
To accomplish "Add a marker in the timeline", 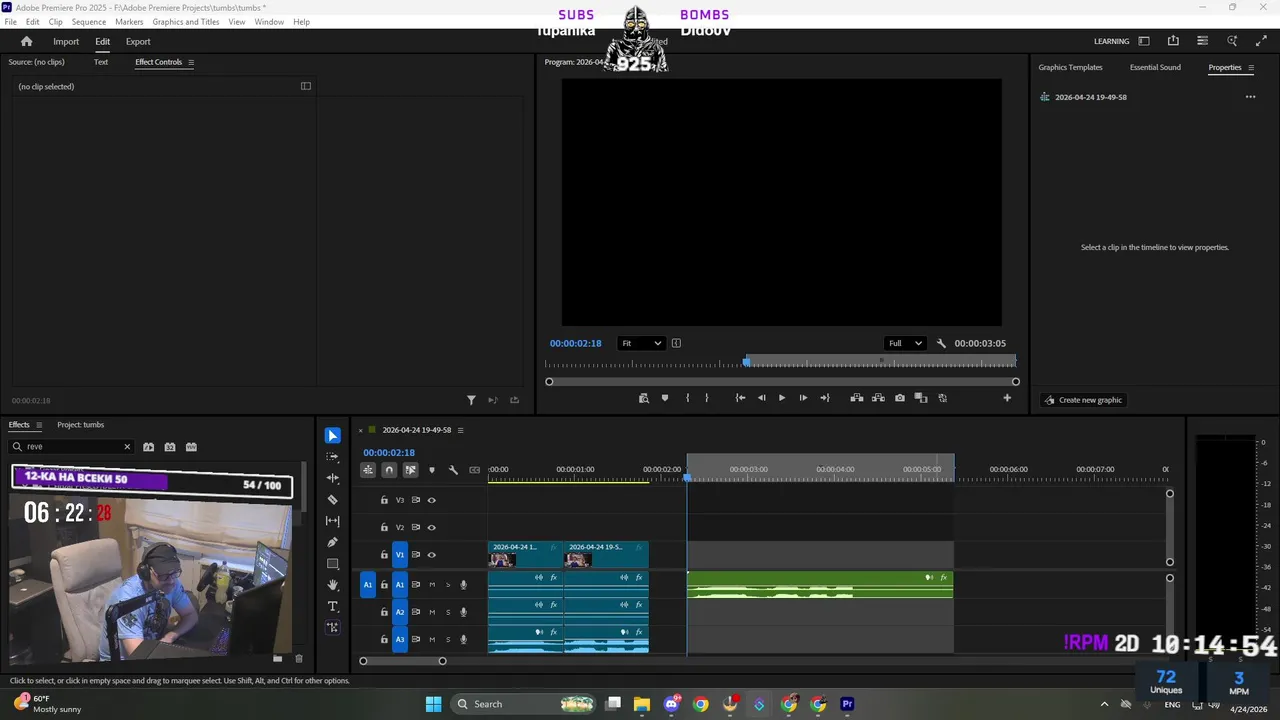I will 432,470.
